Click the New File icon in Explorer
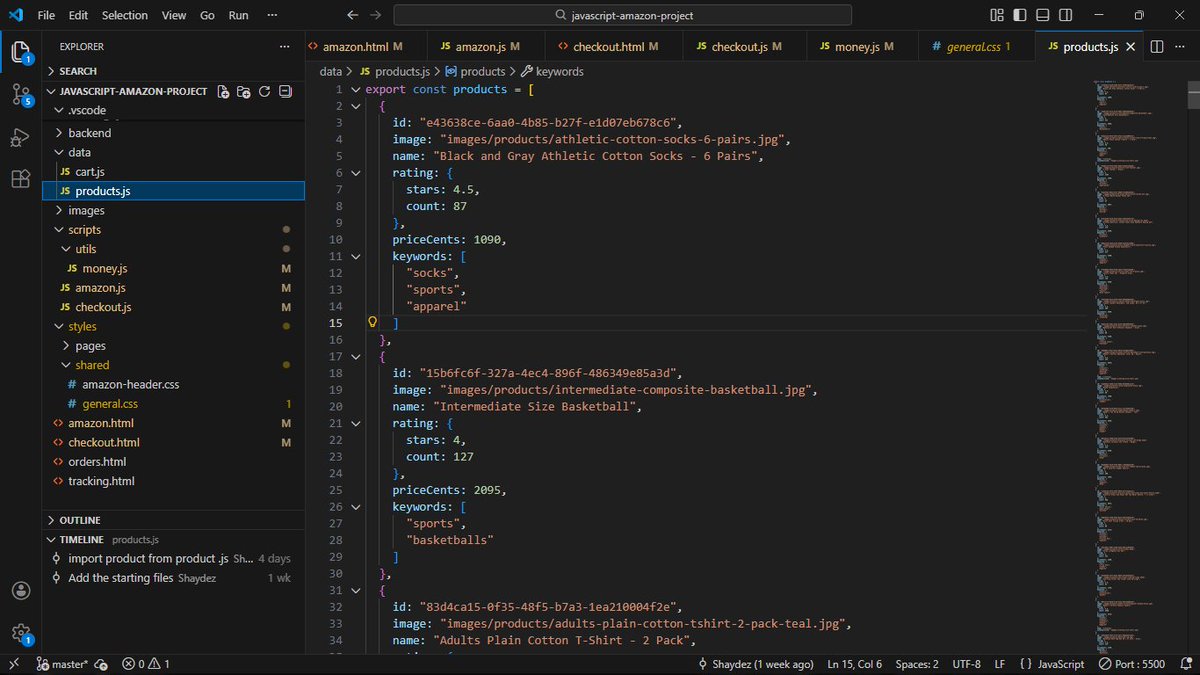Viewport: 1200px width, 675px height. [224, 91]
